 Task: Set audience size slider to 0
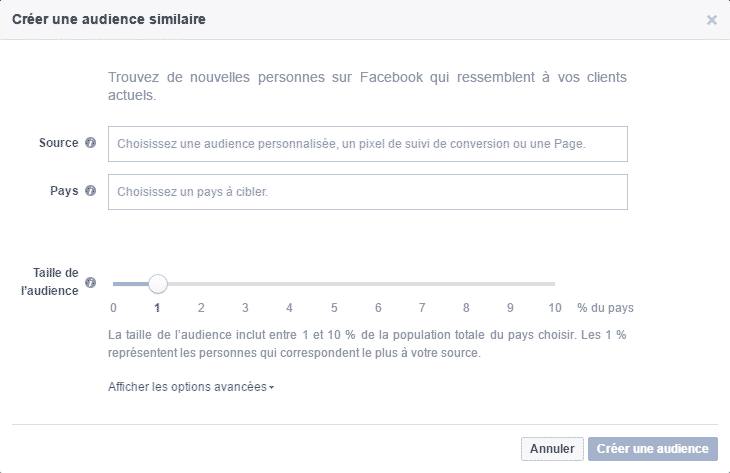coord(114,284)
